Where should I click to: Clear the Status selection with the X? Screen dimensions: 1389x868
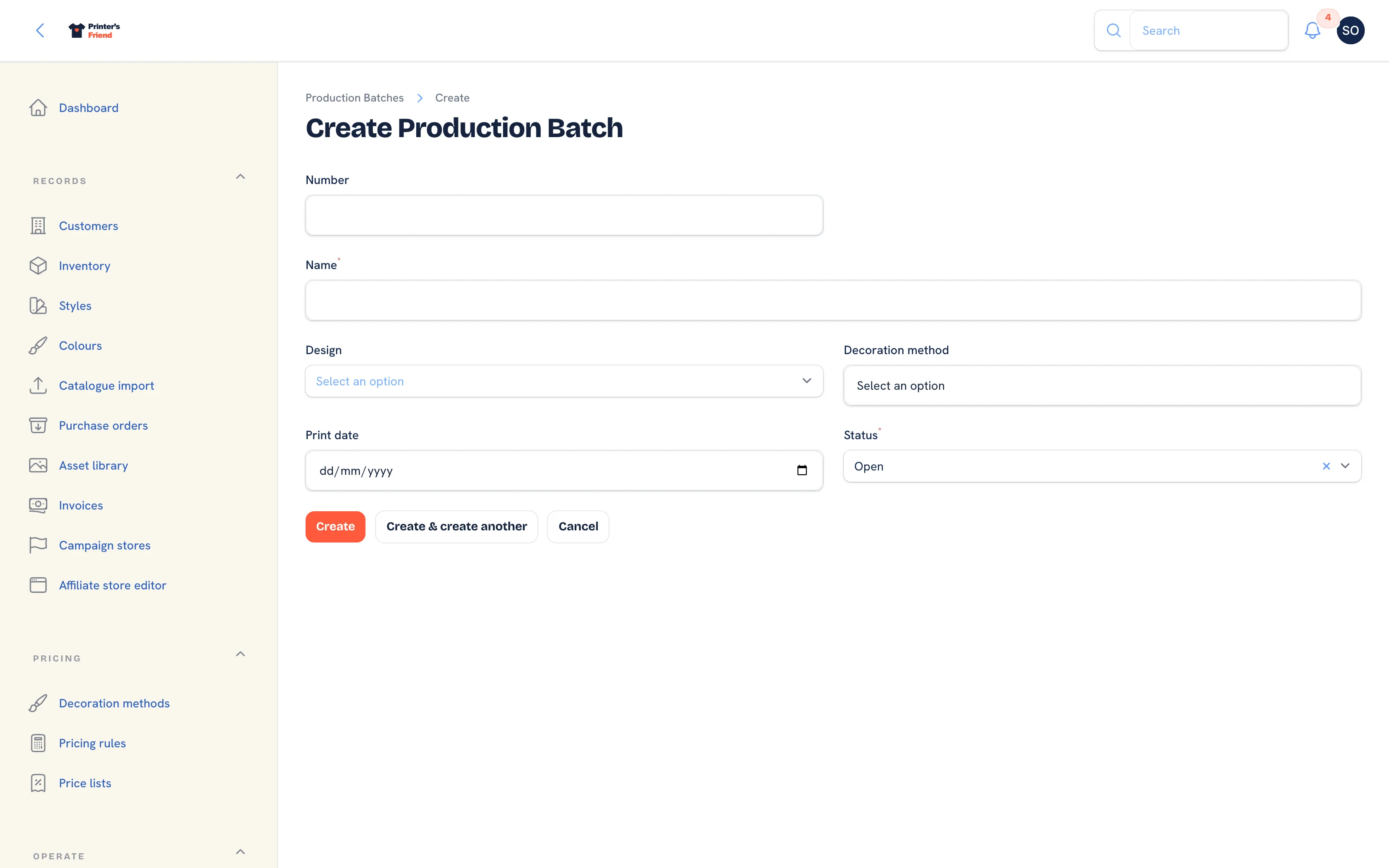pos(1326,466)
